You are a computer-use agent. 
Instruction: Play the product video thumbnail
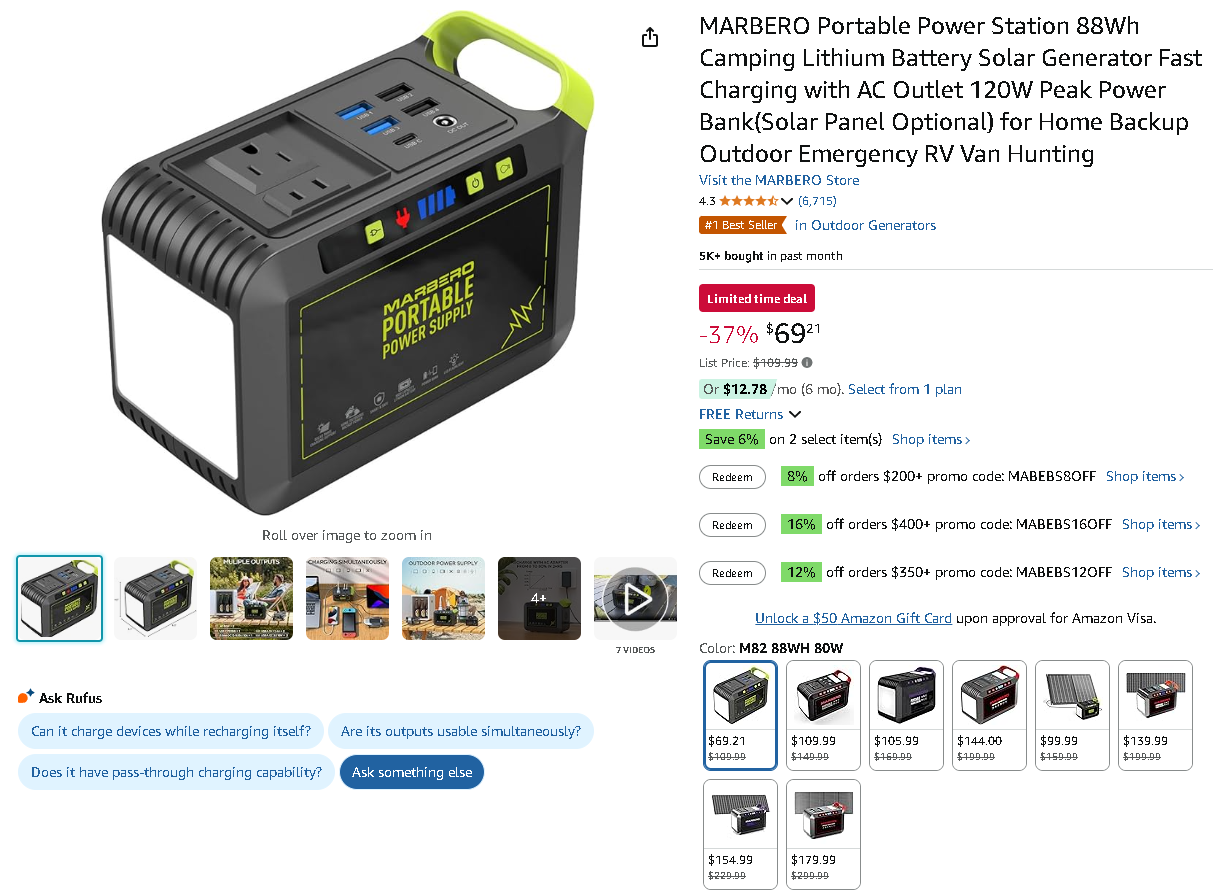(x=635, y=598)
